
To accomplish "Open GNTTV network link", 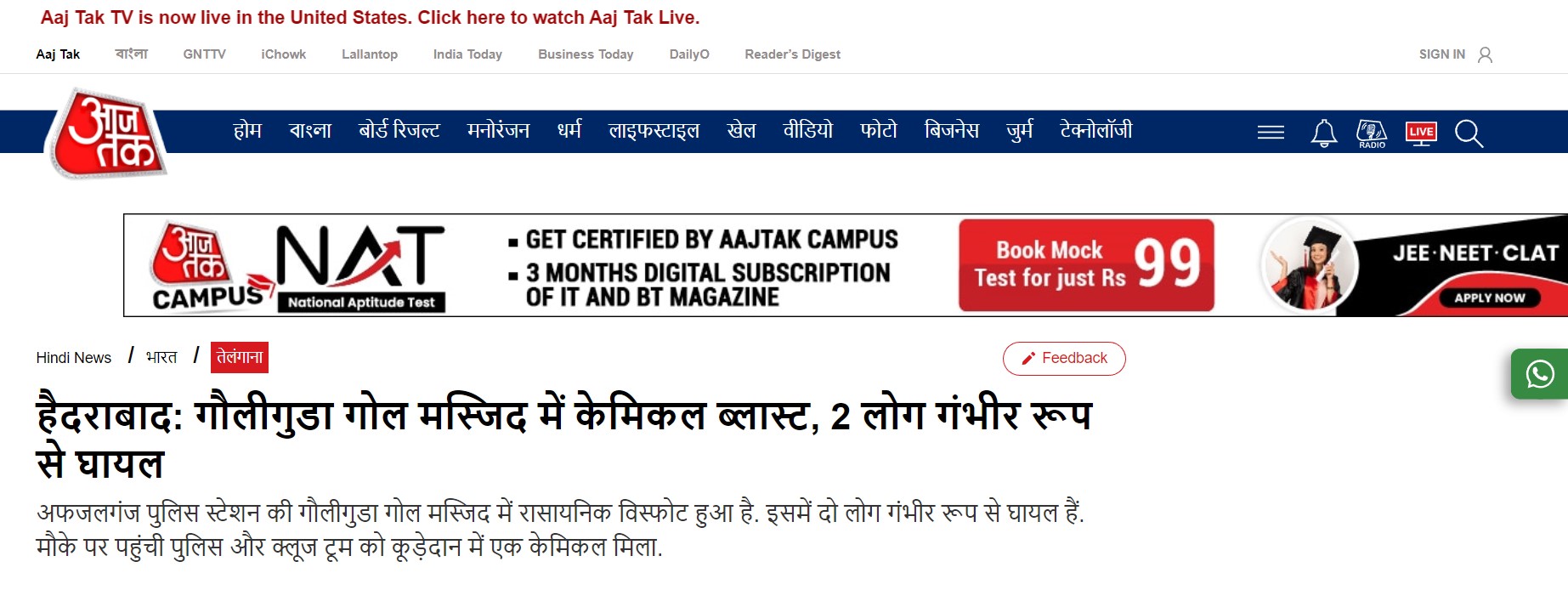I will 205,54.
